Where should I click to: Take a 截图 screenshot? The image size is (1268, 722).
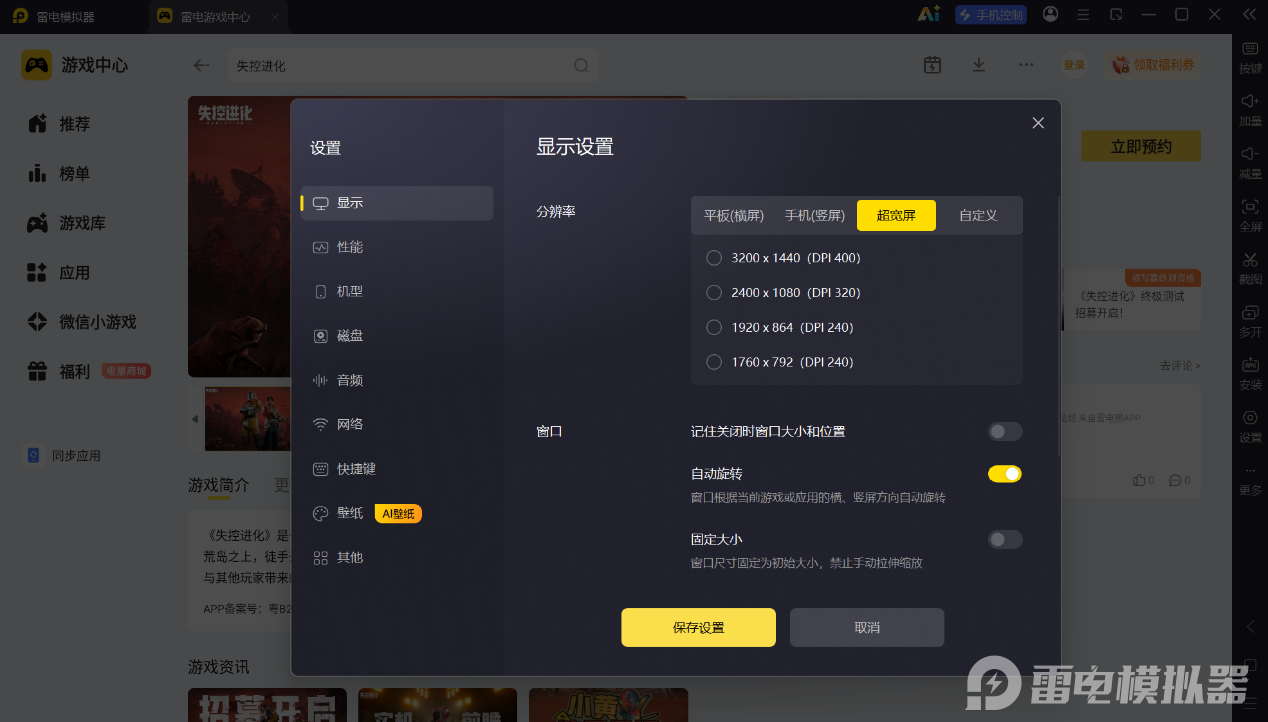click(1250, 269)
